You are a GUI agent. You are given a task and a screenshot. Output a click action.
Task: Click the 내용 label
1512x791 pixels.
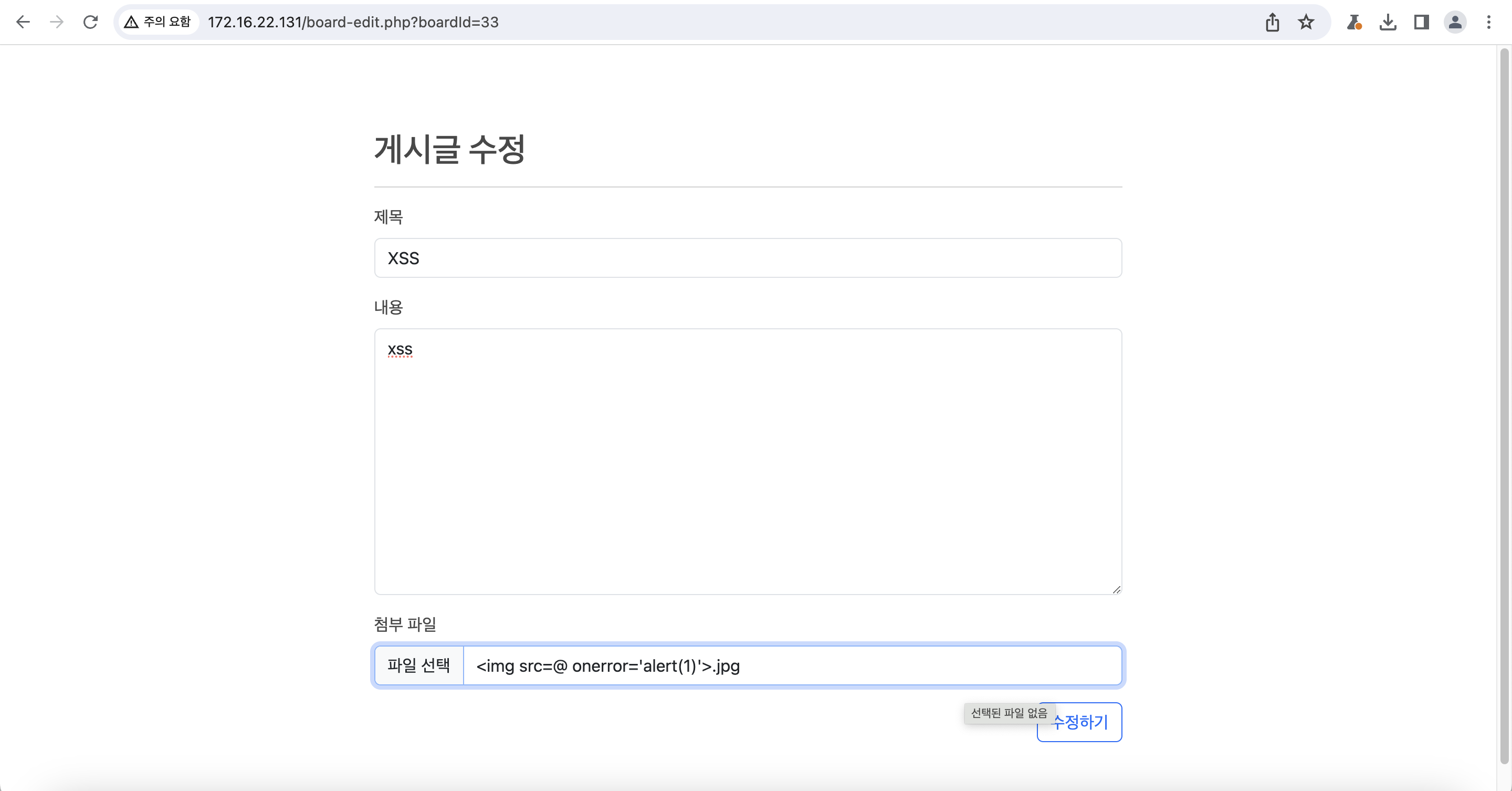[388, 307]
